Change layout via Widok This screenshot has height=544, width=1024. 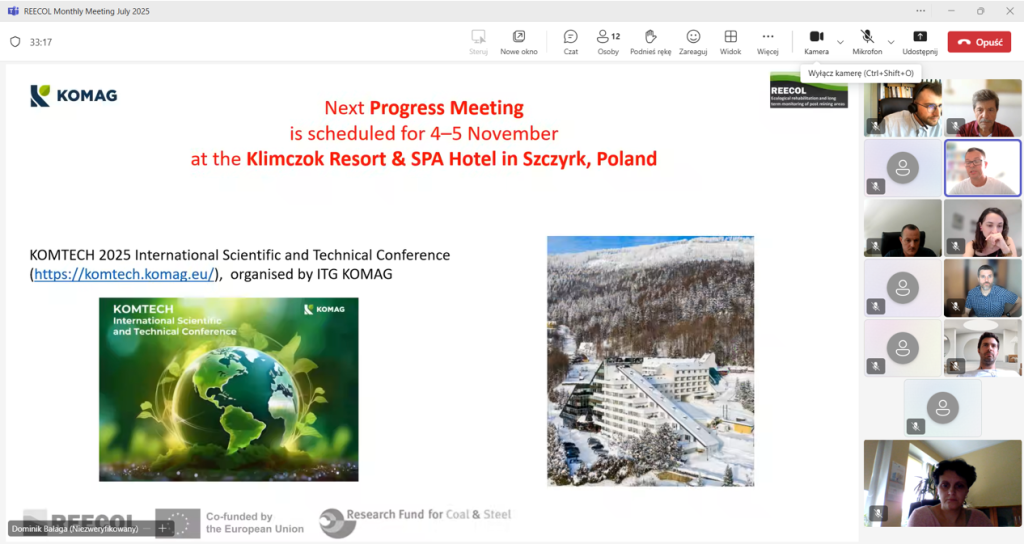click(730, 42)
